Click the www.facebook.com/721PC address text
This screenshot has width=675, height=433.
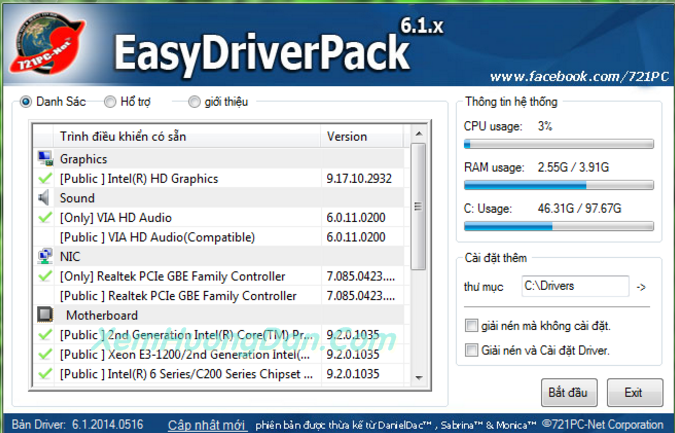[579, 77]
